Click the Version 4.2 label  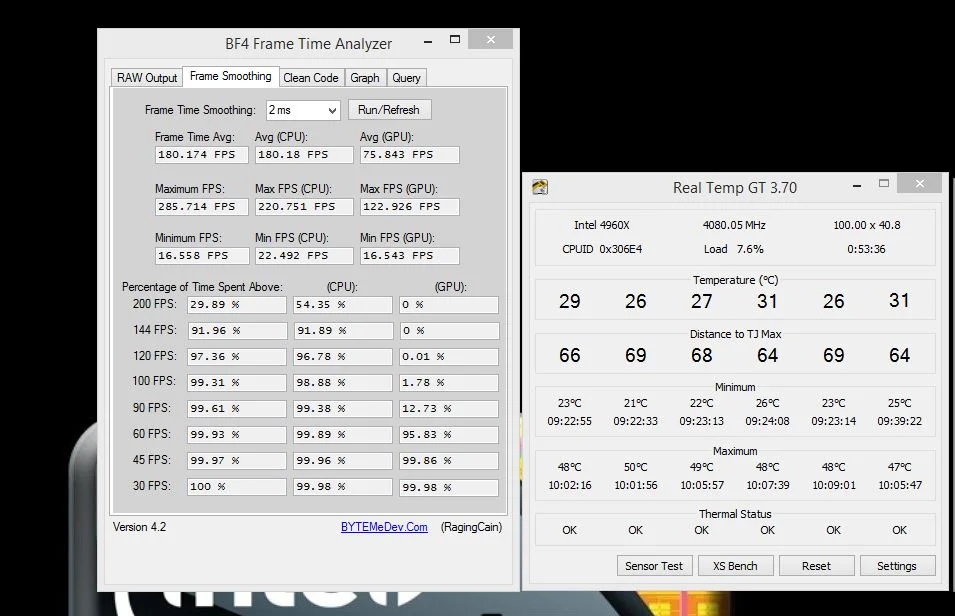click(139, 527)
